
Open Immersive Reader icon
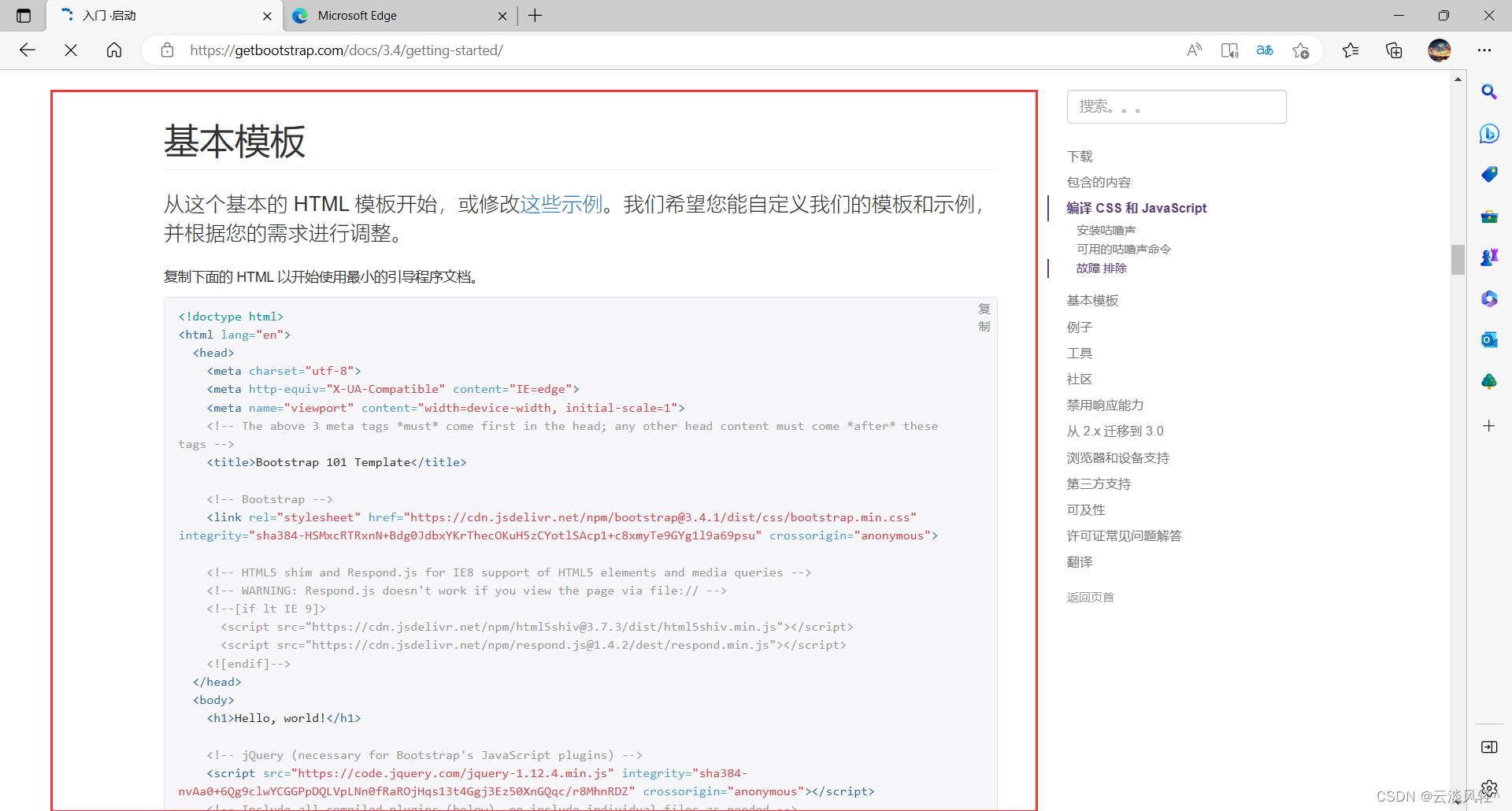coord(1229,50)
